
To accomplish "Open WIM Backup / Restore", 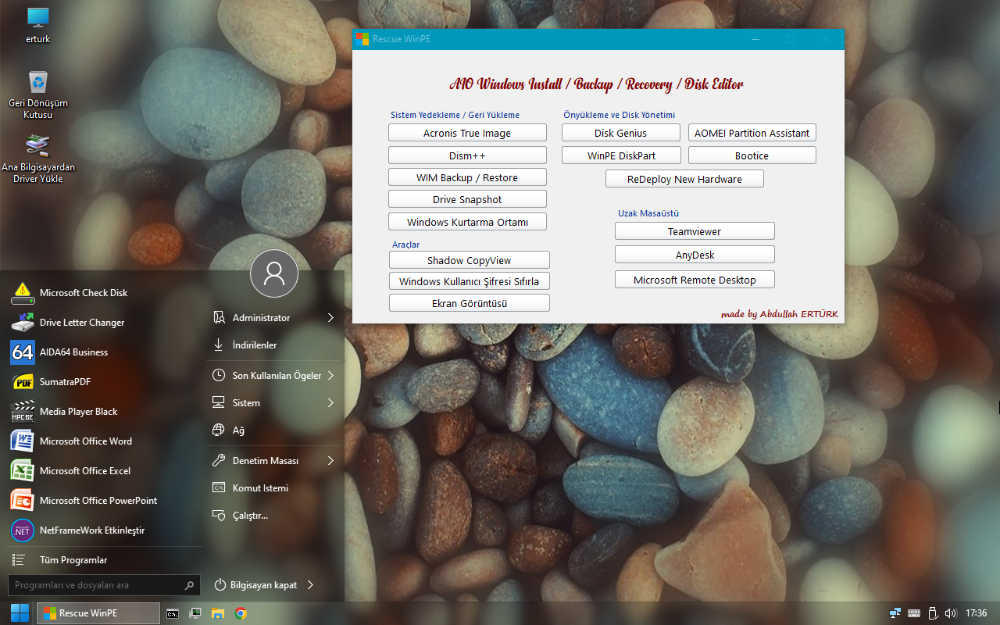I will pyautogui.click(x=467, y=177).
